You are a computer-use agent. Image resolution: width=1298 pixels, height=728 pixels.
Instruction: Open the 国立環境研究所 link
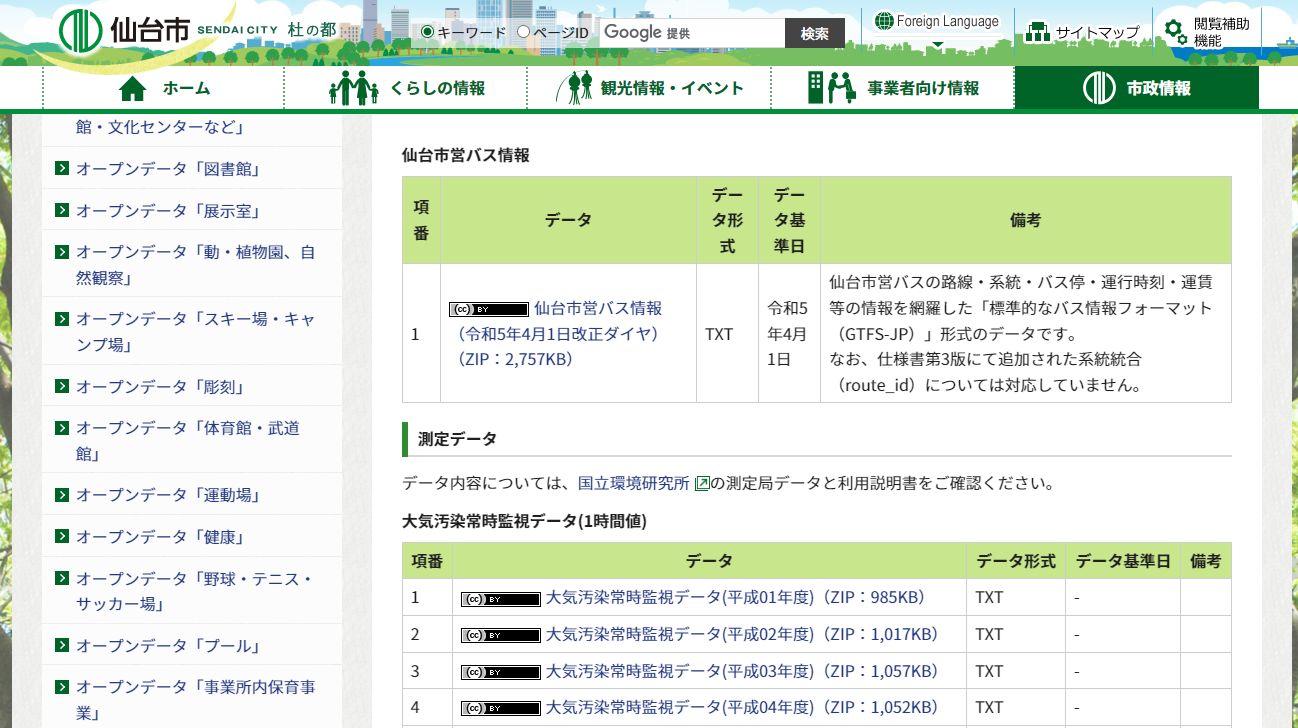point(634,484)
